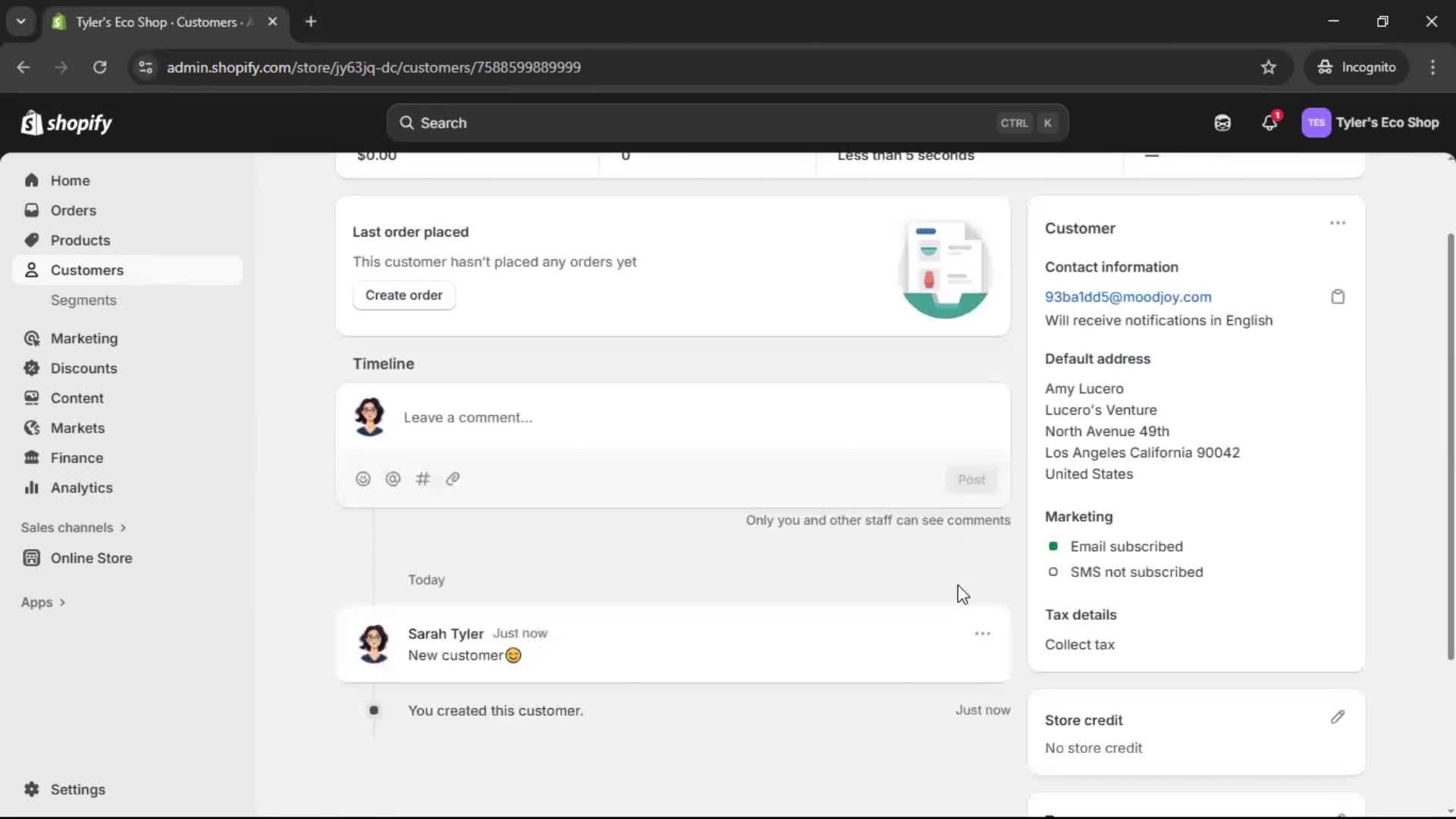This screenshot has height=819, width=1456.
Task: Open the customer's moodjoy.com email link
Action: click(x=1128, y=297)
